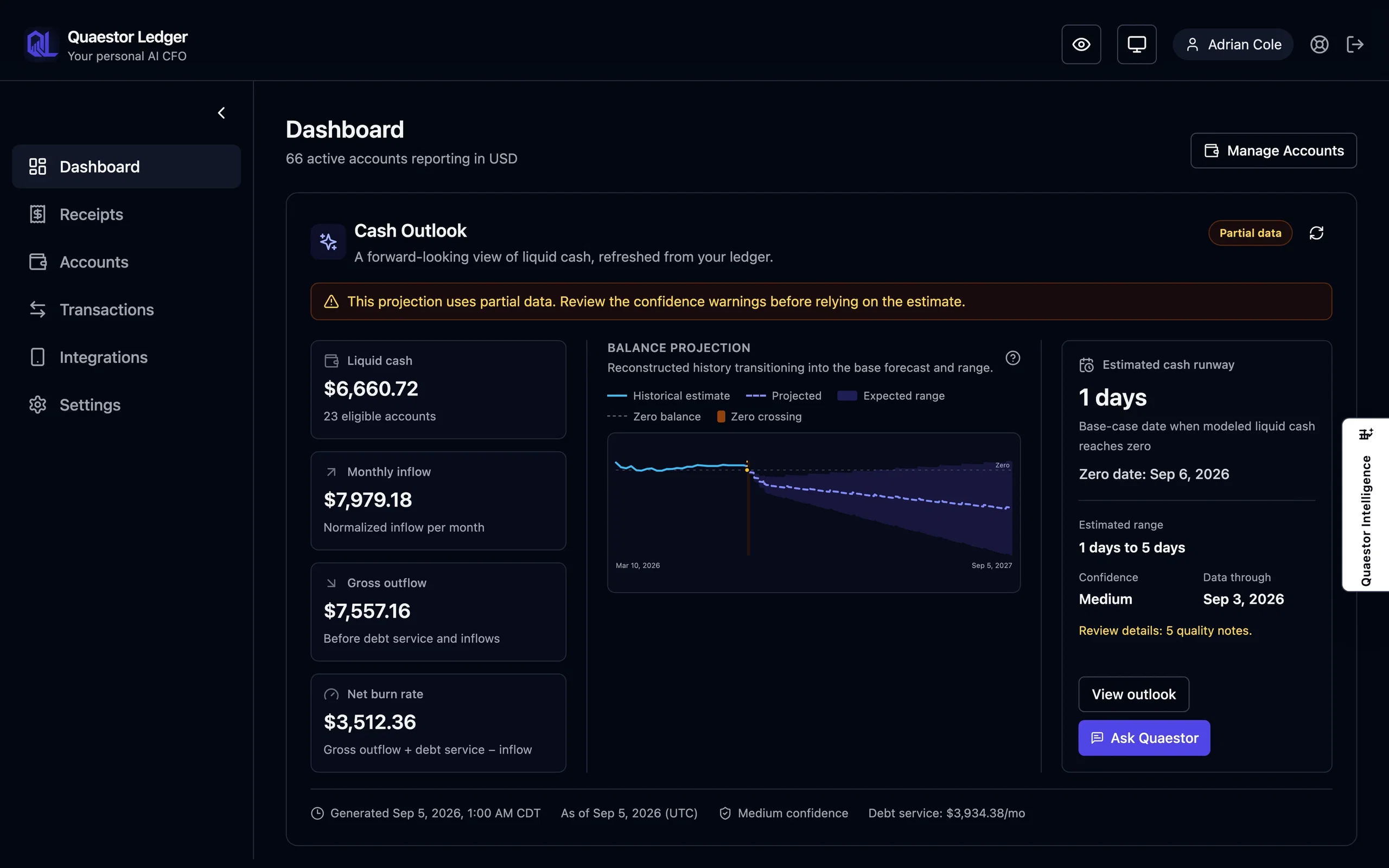1389x868 pixels.
Task: Open Settings from the sidebar
Action: coord(126,405)
